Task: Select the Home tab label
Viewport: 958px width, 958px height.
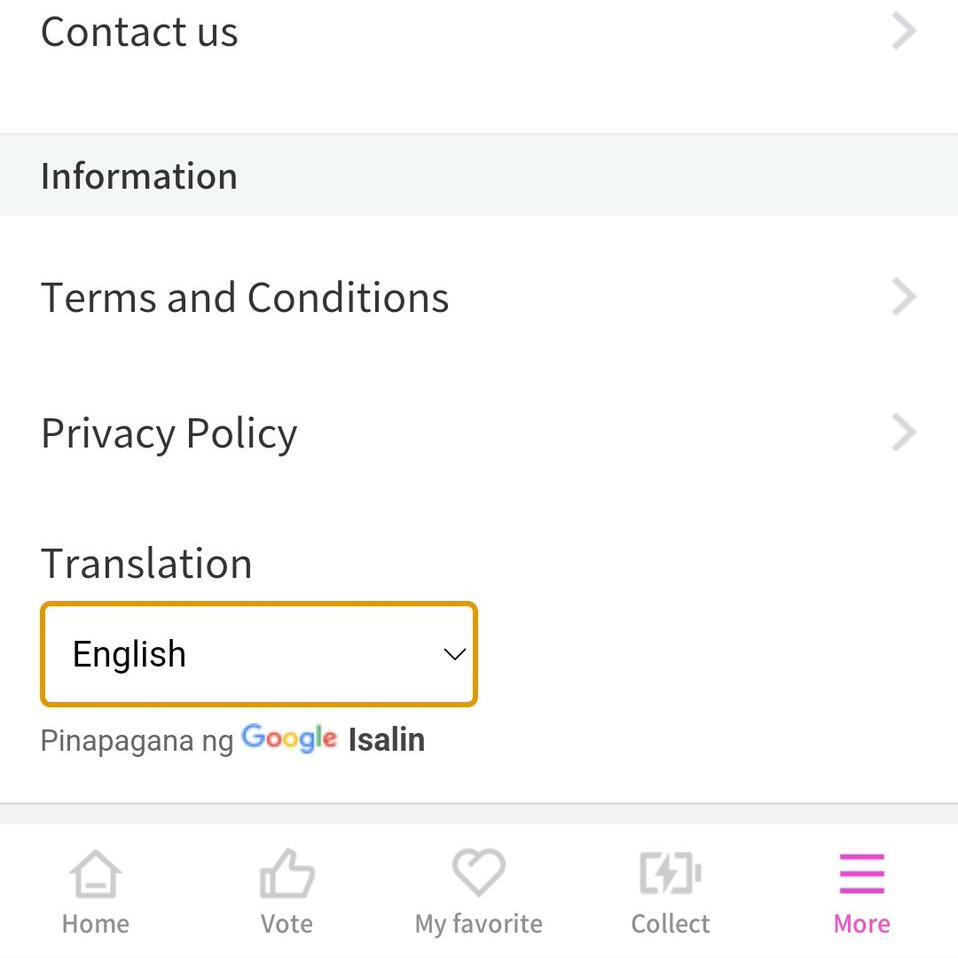Action: [95, 924]
